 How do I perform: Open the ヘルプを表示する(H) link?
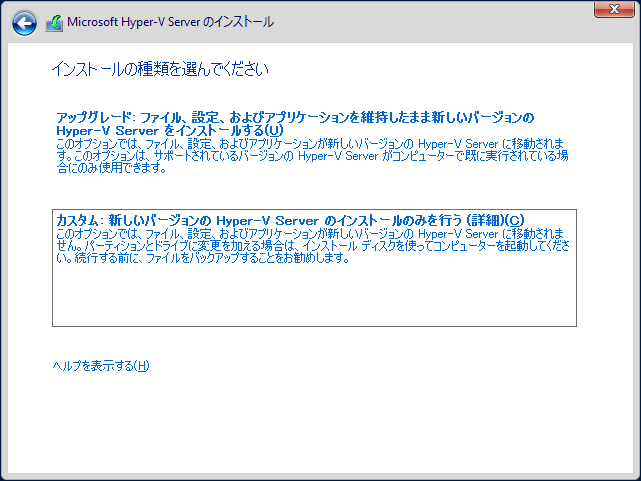(x=101, y=365)
